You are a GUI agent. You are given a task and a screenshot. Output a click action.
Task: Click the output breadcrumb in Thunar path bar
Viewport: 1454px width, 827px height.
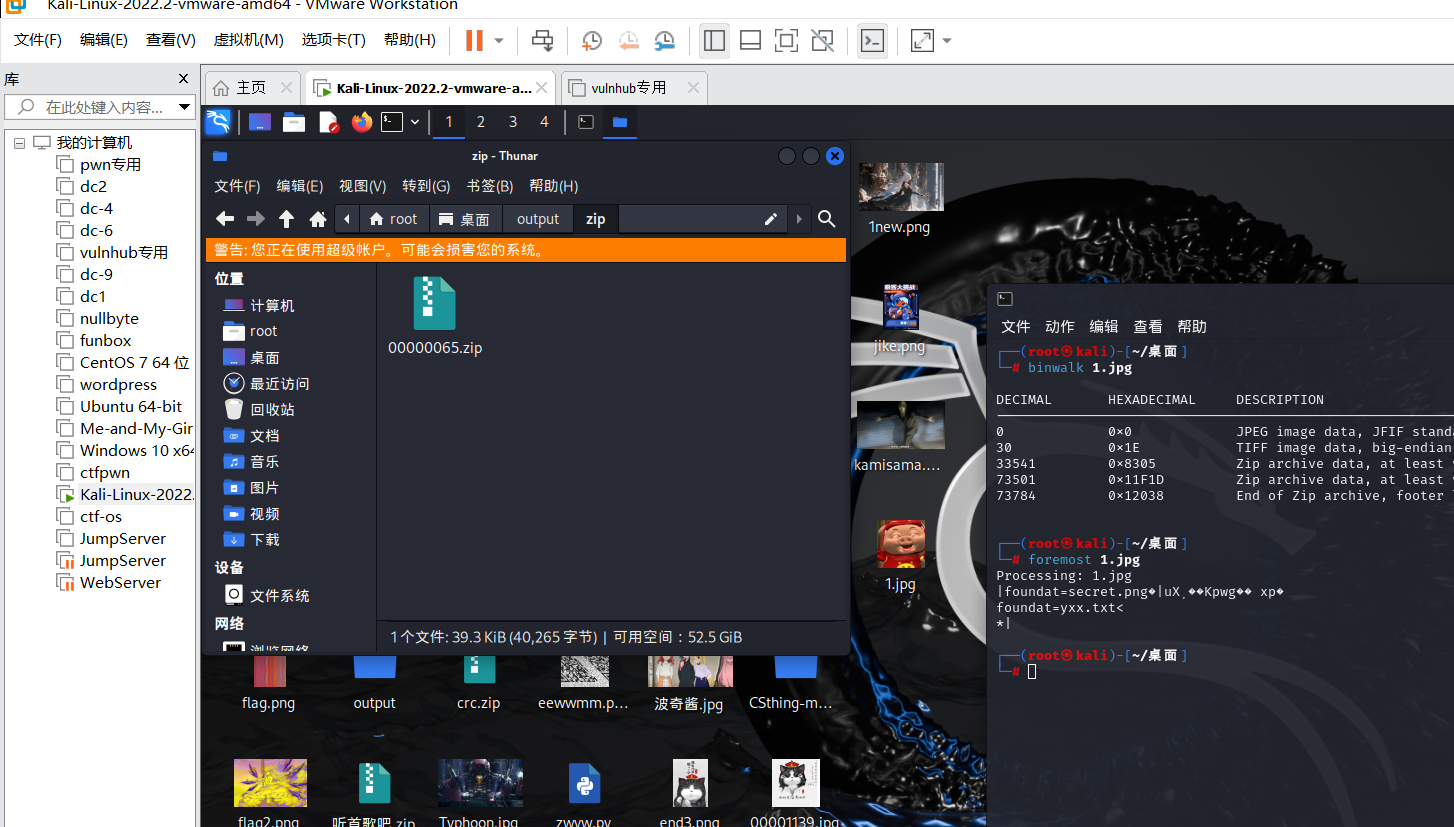pos(538,219)
